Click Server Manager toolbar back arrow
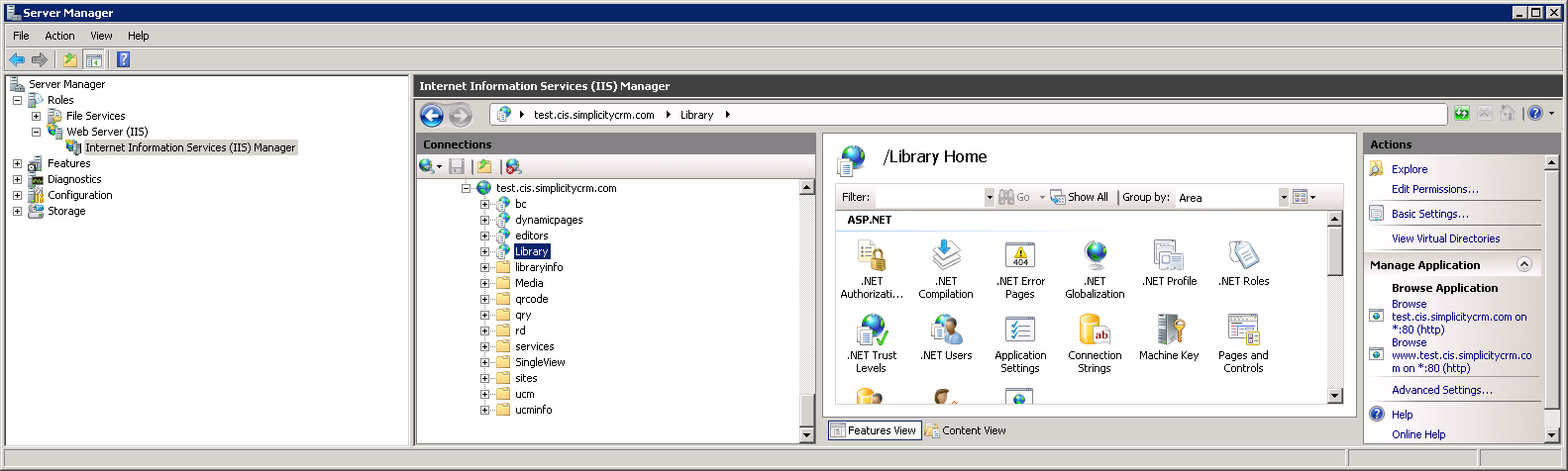The width and height of the screenshot is (1568, 471). tap(18, 59)
